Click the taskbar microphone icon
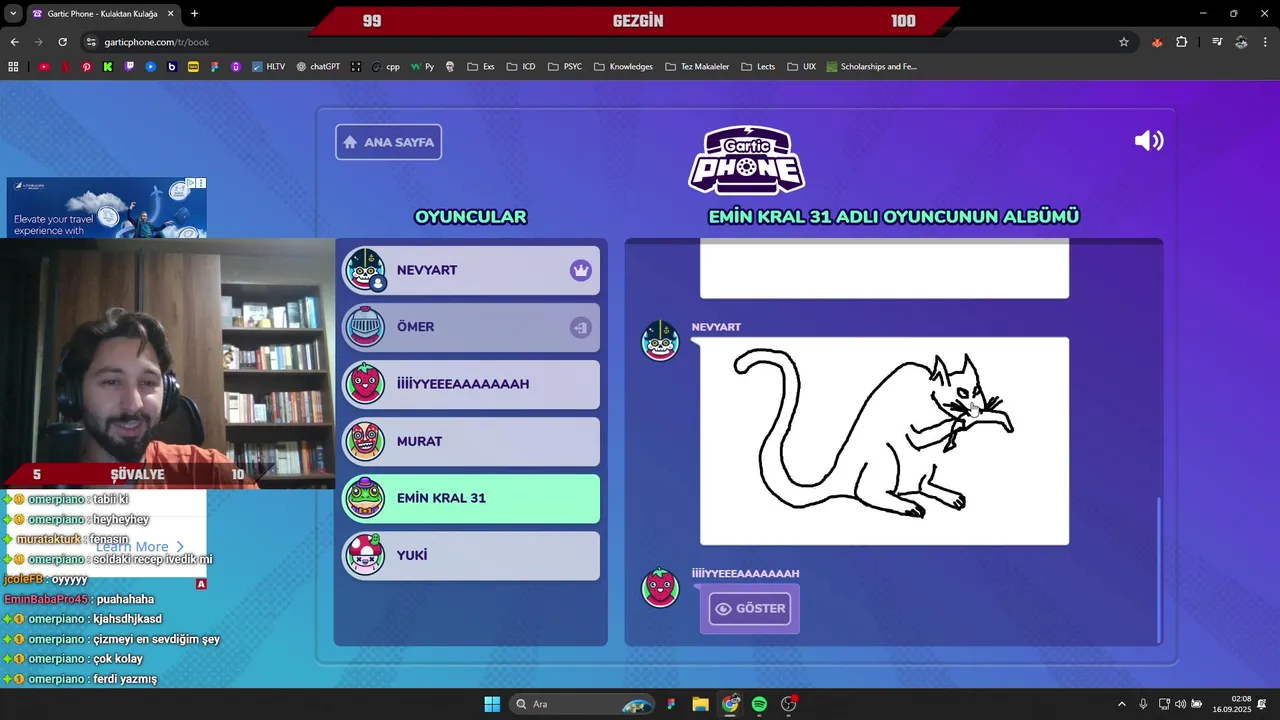1280x720 pixels. coord(1143,704)
